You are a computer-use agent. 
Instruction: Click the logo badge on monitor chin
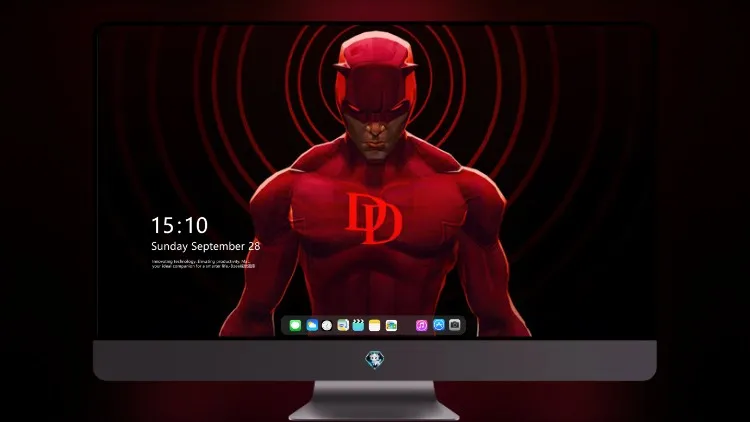click(x=375, y=360)
